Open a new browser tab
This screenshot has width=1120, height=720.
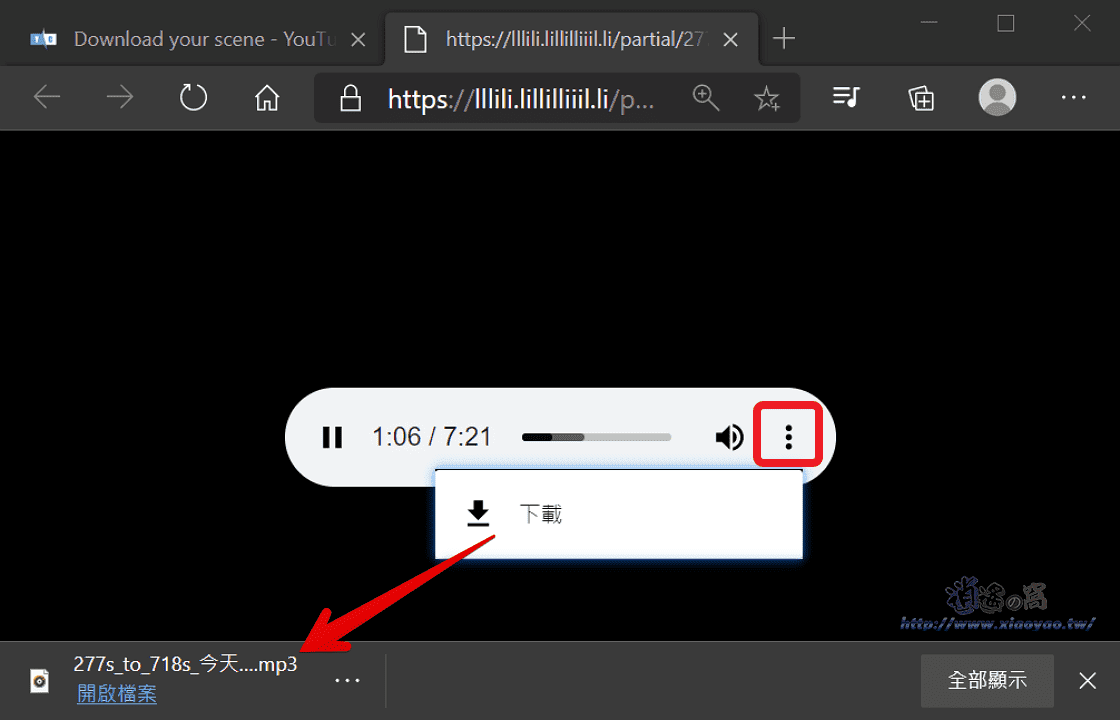coord(784,39)
